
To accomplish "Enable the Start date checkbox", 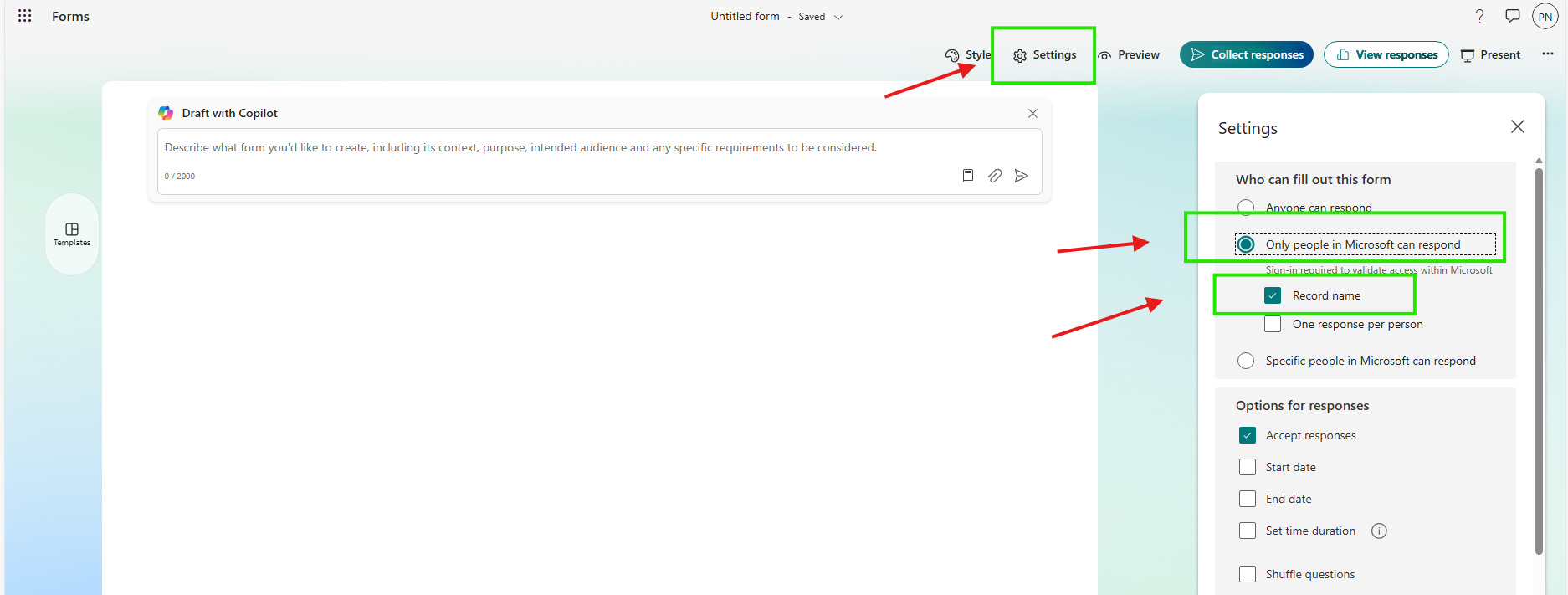I will [x=1248, y=467].
